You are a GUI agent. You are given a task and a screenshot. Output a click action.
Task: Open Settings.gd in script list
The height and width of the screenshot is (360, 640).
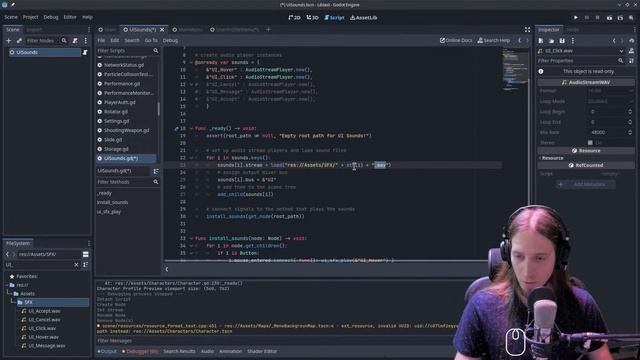[x=116, y=121]
